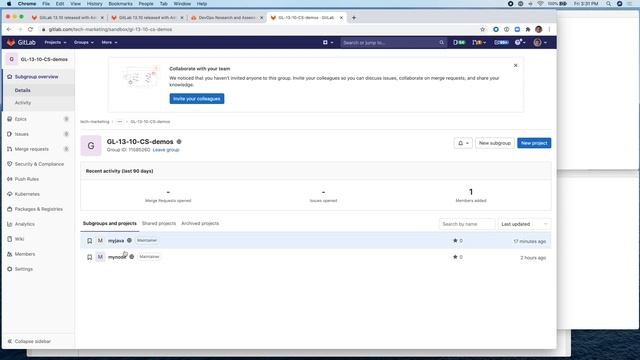Open the help question mark dropdown
The height and width of the screenshot is (360, 640).
[520, 42]
